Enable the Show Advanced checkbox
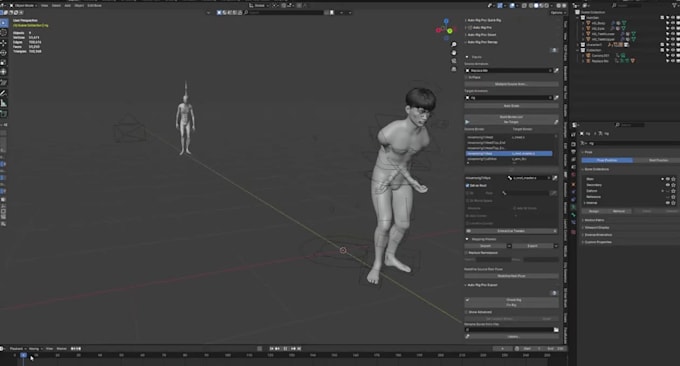Viewport: 680px width, 366px height. (x=467, y=312)
